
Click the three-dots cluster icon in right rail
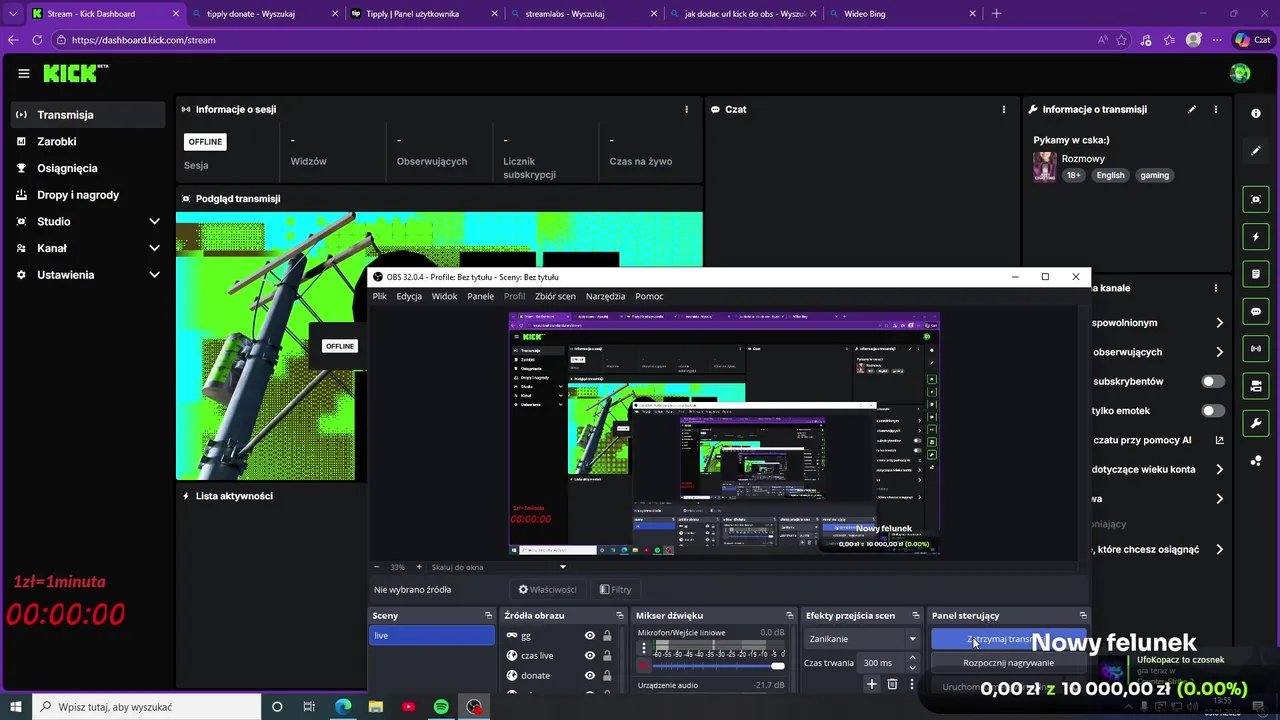1256,461
